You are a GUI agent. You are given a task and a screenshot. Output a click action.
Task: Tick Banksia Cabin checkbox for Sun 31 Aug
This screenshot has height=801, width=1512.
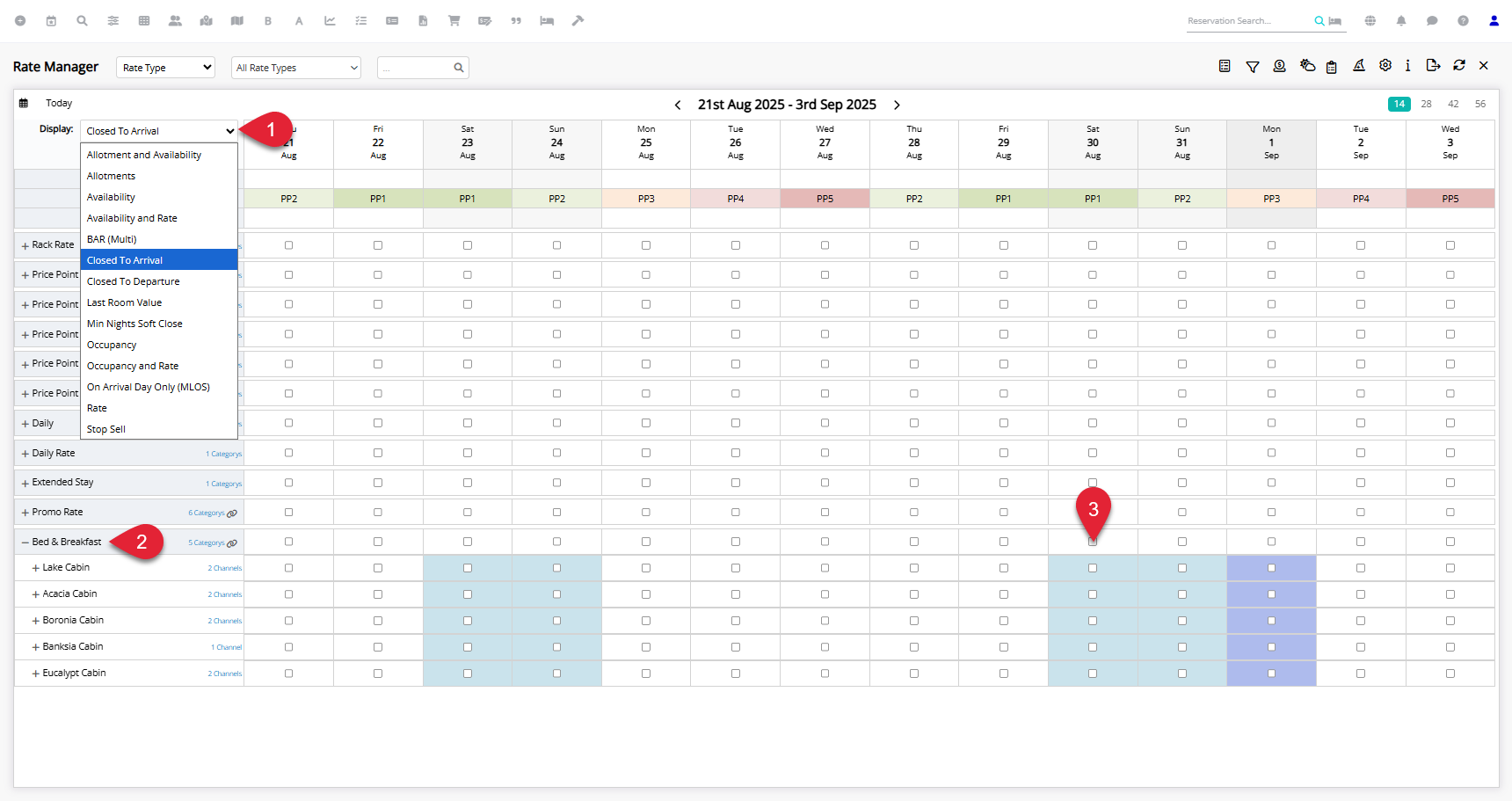coord(1182,647)
